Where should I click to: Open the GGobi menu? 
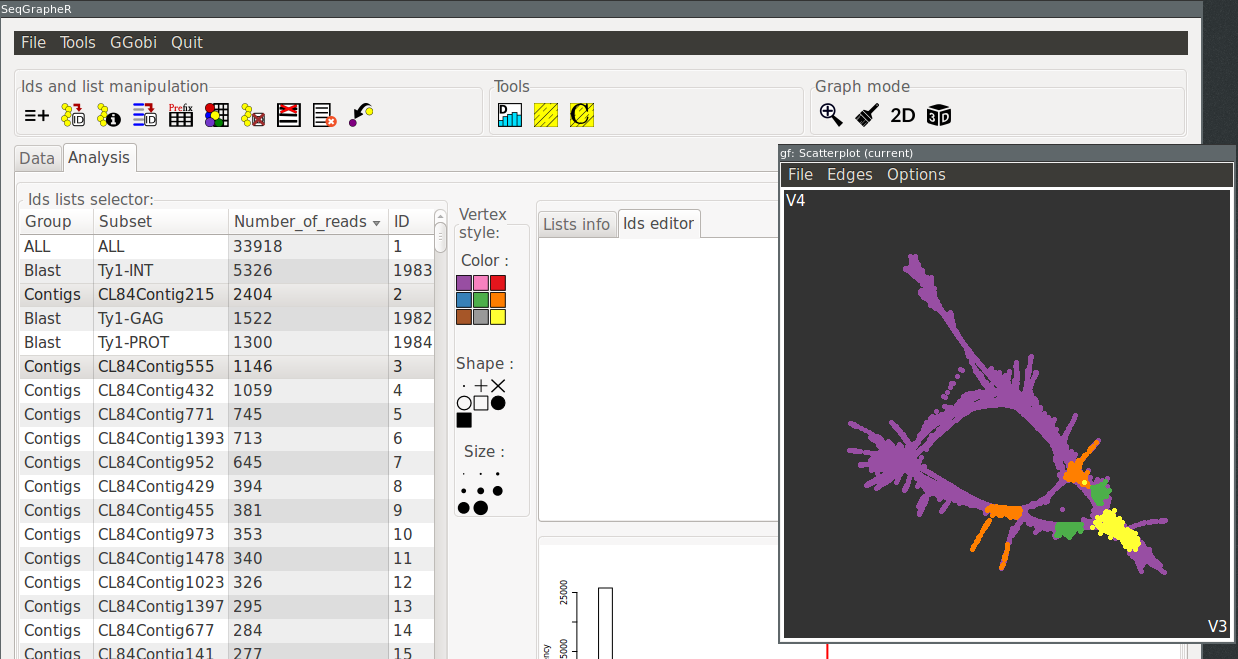133,42
